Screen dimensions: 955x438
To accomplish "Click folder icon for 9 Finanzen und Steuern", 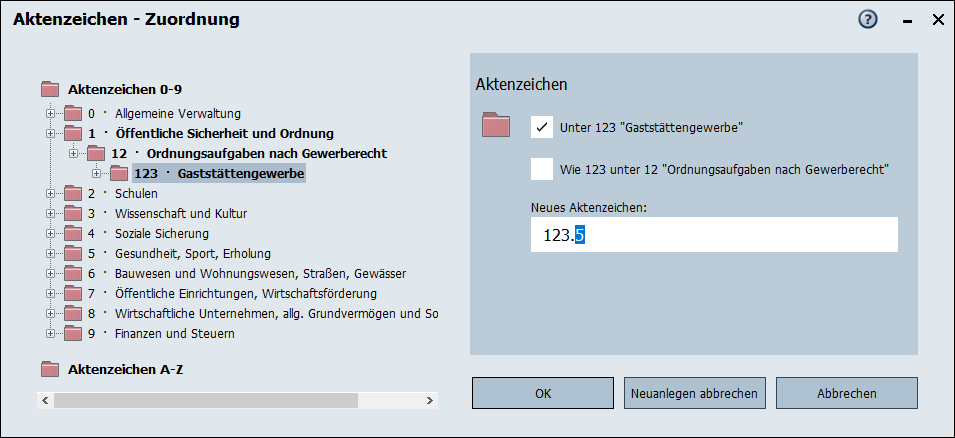I will pyautogui.click(x=73, y=333).
